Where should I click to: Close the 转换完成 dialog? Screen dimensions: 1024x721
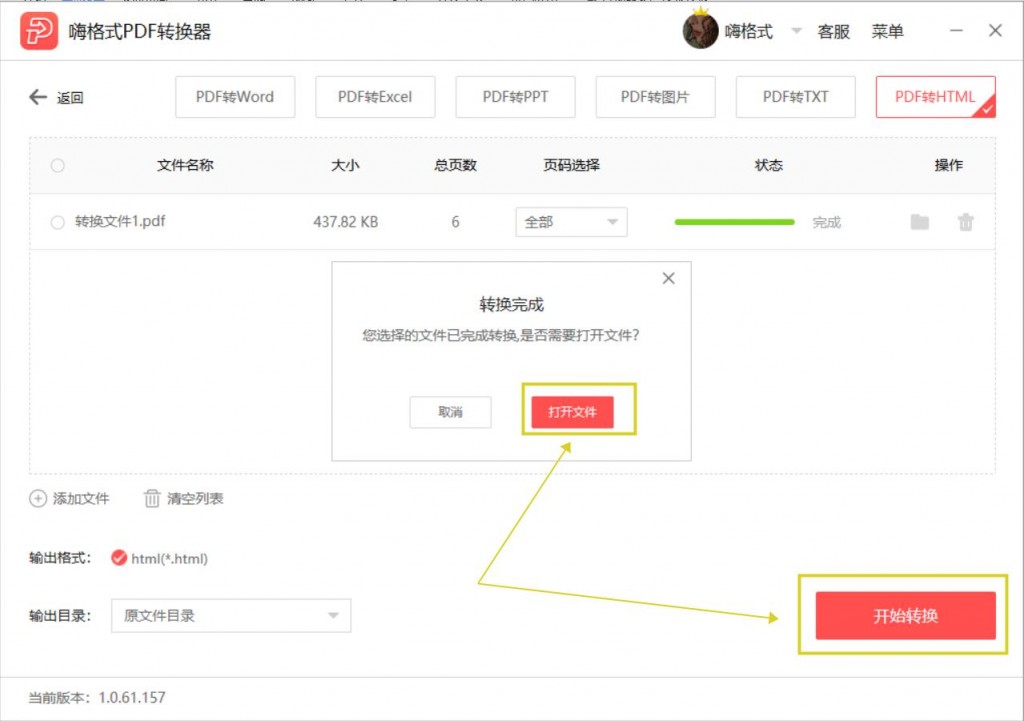(x=668, y=278)
